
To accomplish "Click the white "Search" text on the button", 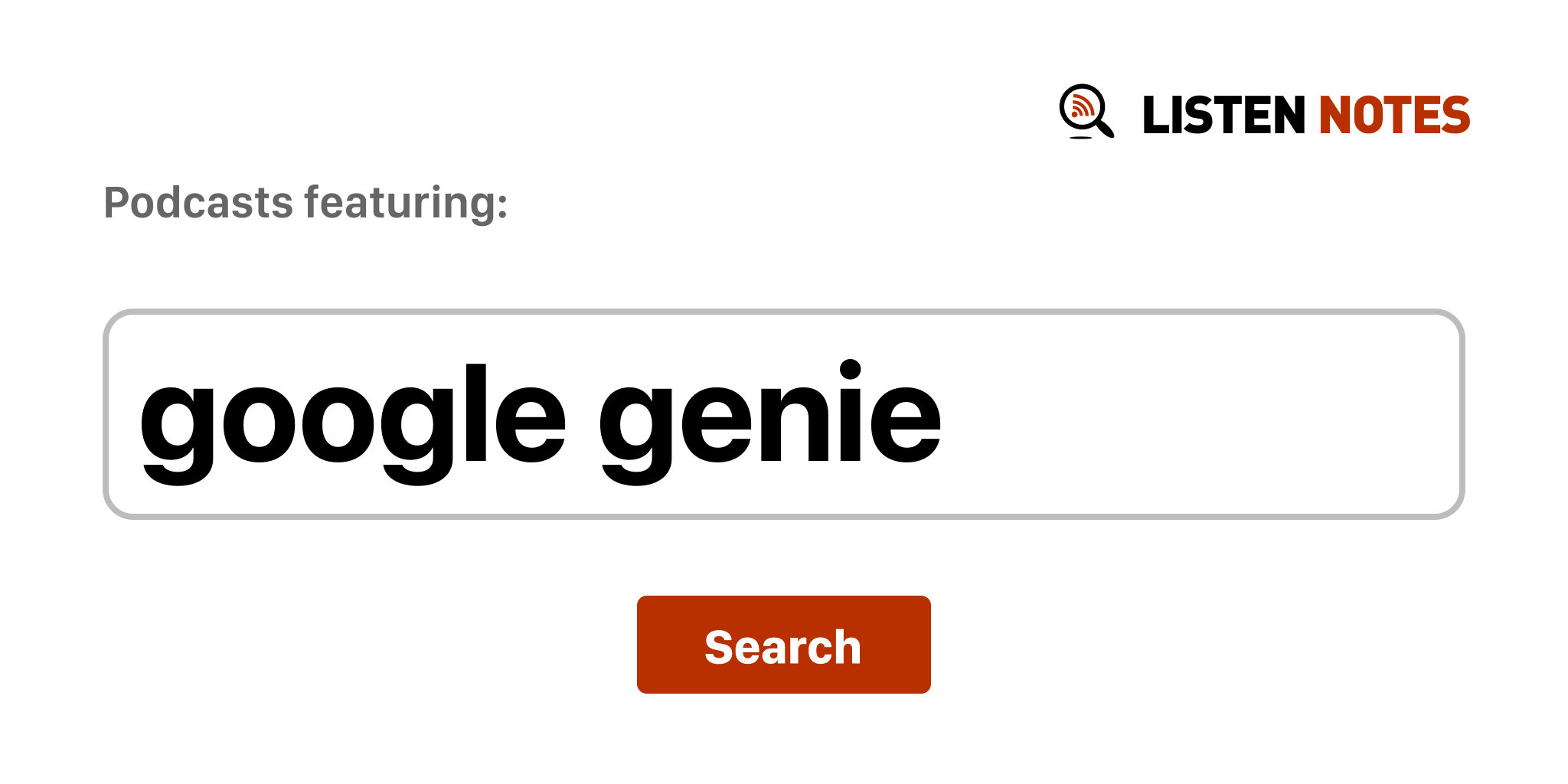I will pos(782,647).
